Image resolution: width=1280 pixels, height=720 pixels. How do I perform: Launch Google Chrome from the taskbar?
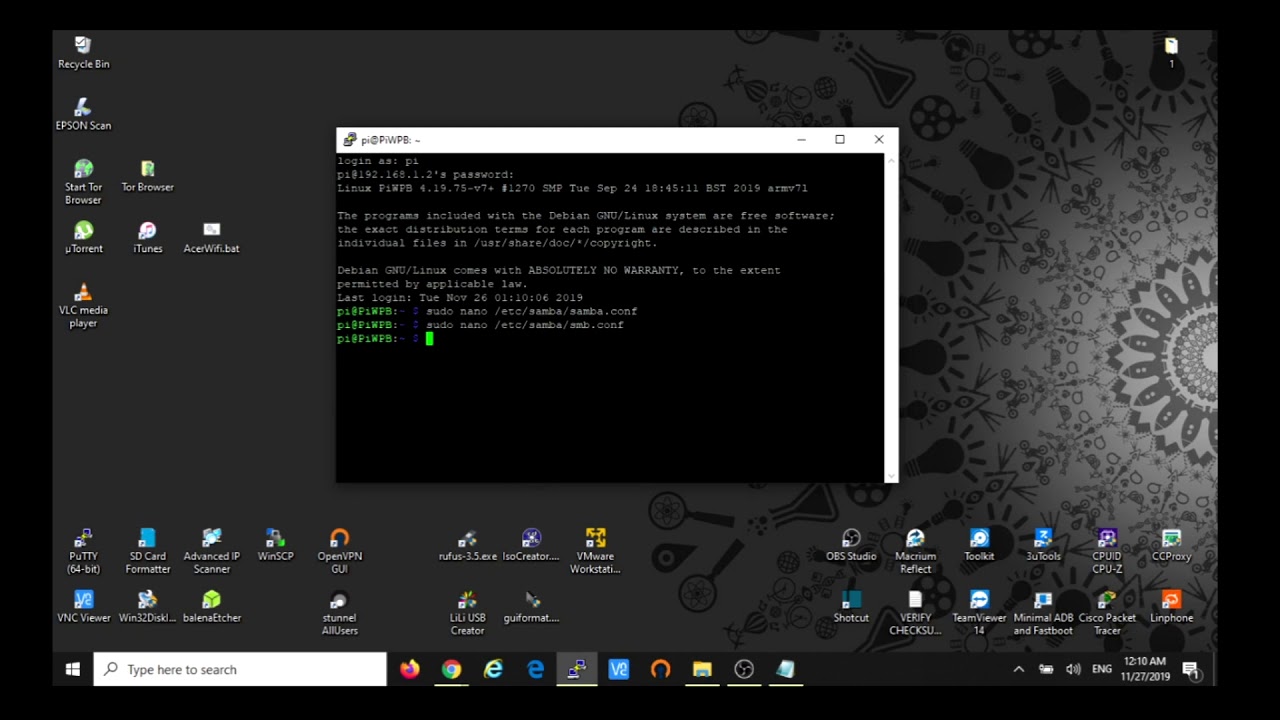tap(452, 669)
